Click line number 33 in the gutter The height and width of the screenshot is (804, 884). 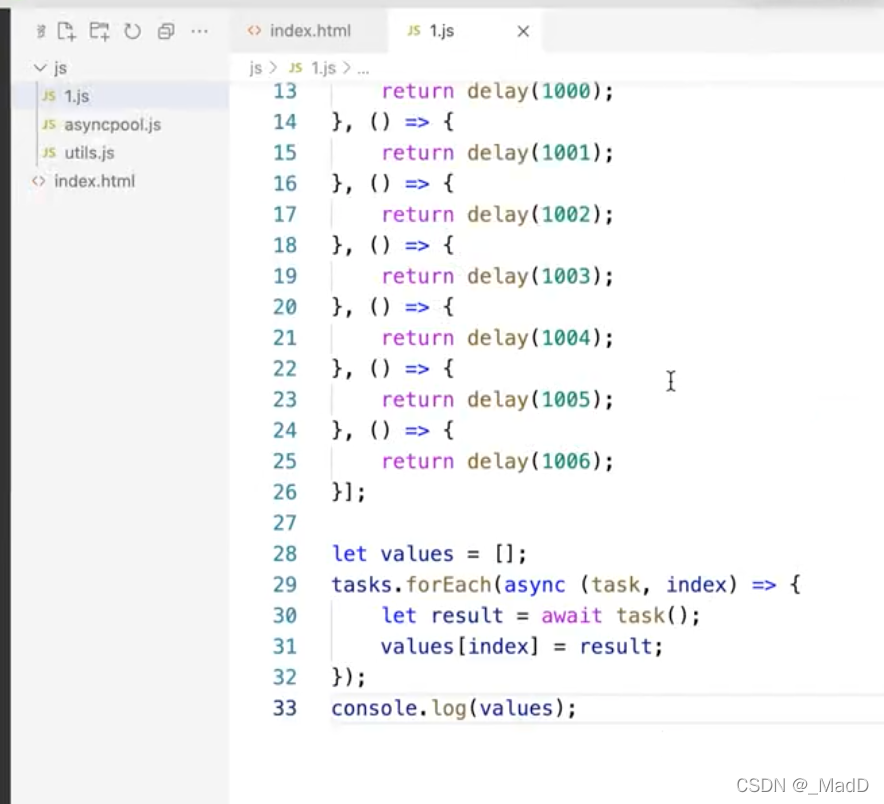point(285,708)
